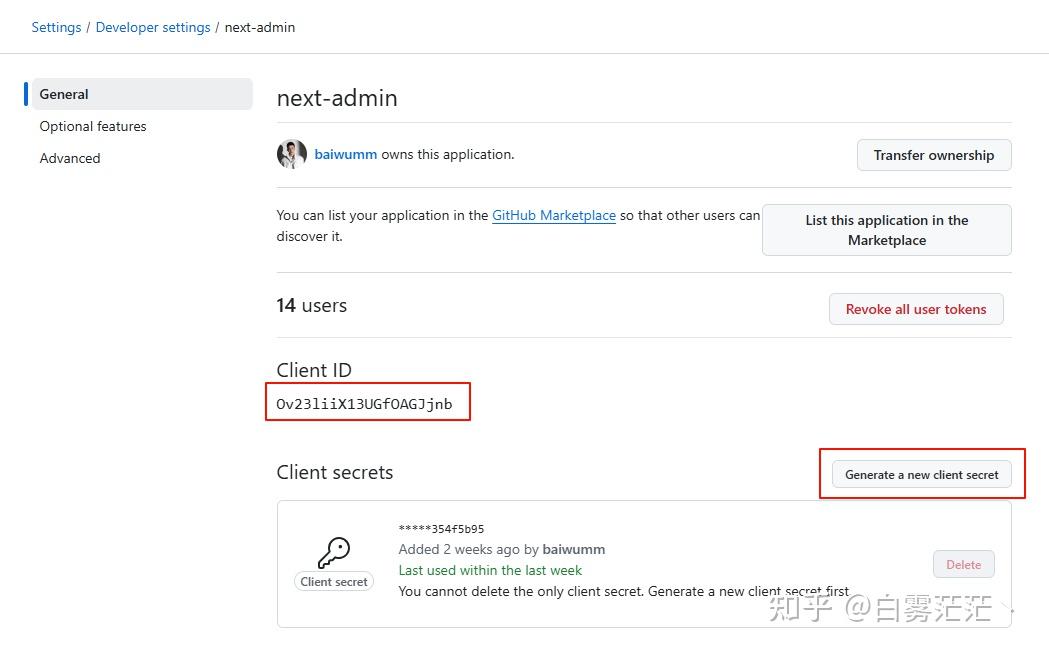1049x651 pixels.
Task: Click the baiwumm owner profile link
Action: point(345,155)
